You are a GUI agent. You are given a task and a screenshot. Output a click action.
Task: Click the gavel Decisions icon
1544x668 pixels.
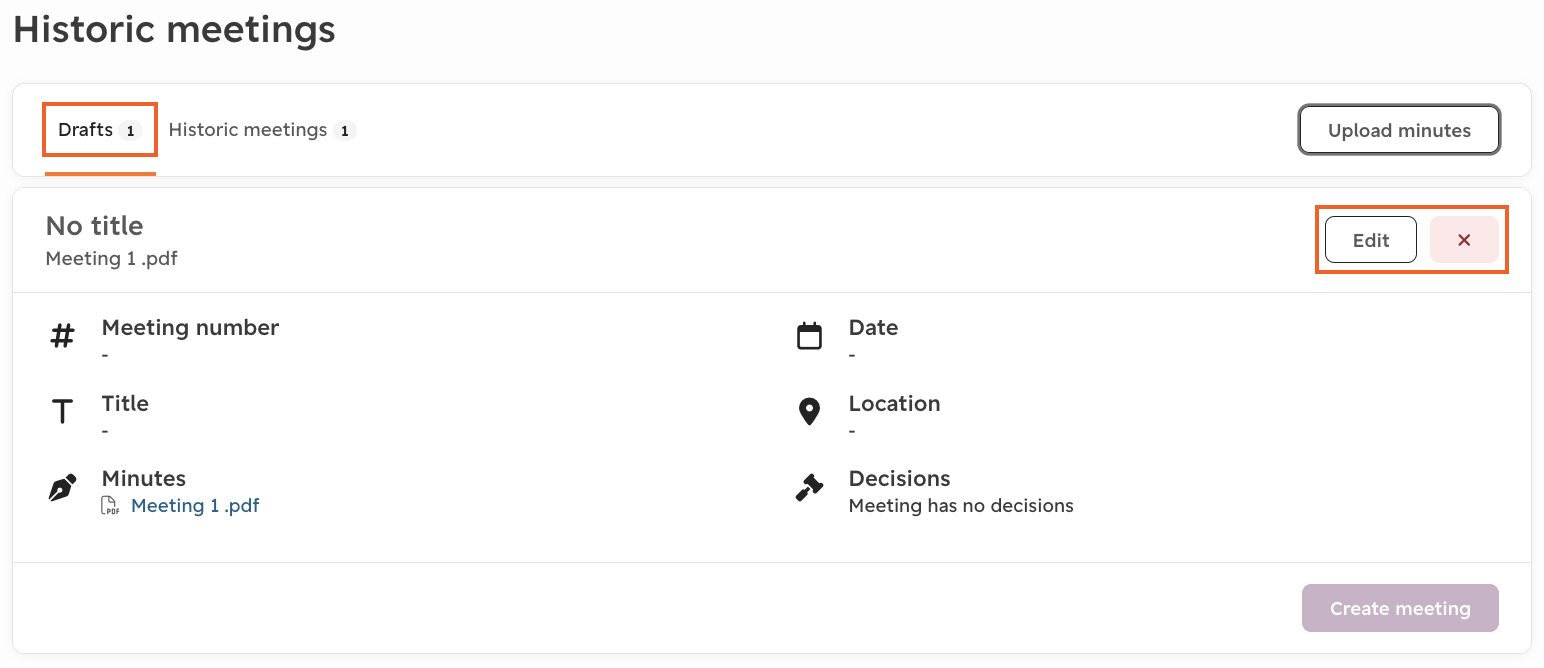tap(809, 487)
